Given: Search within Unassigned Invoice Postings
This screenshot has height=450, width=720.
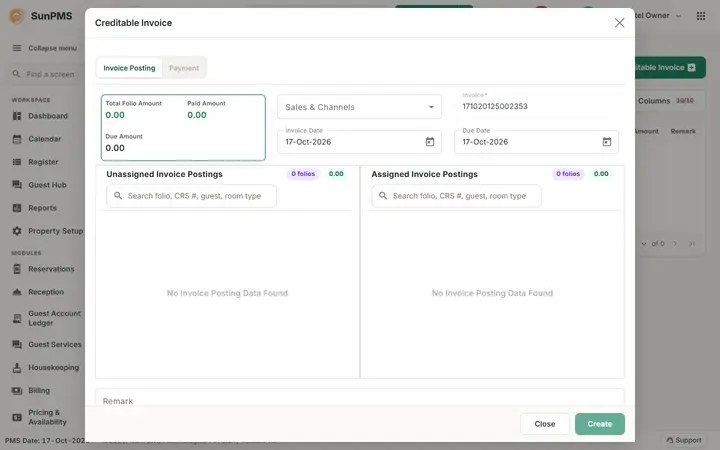Looking at the screenshot, I should click(x=191, y=196).
